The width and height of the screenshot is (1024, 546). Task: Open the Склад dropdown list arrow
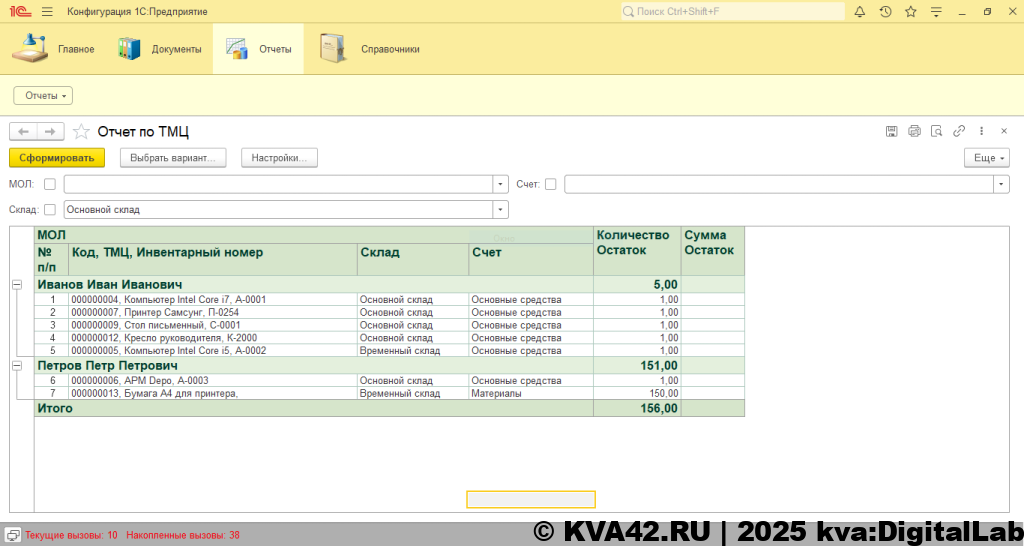pyautogui.click(x=500, y=210)
